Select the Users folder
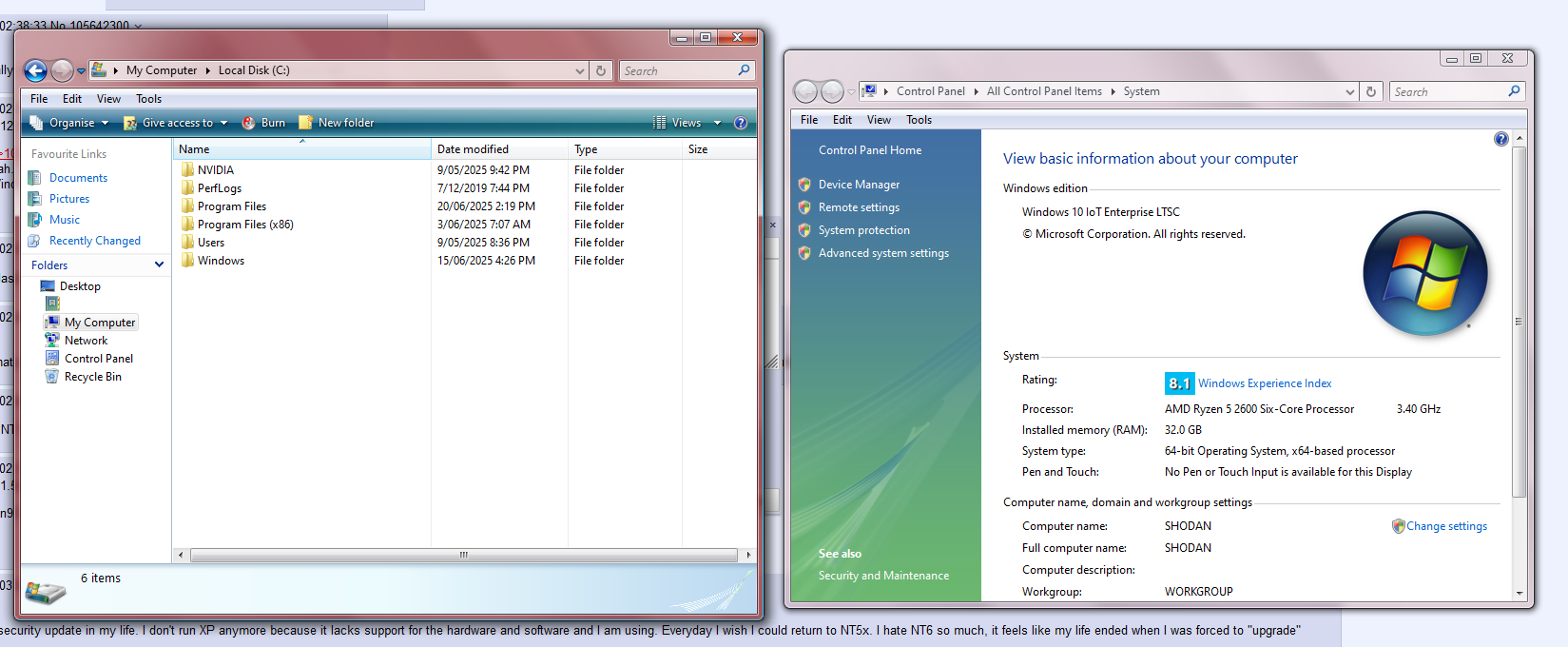The height and width of the screenshot is (647, 1568). [211, 243]
